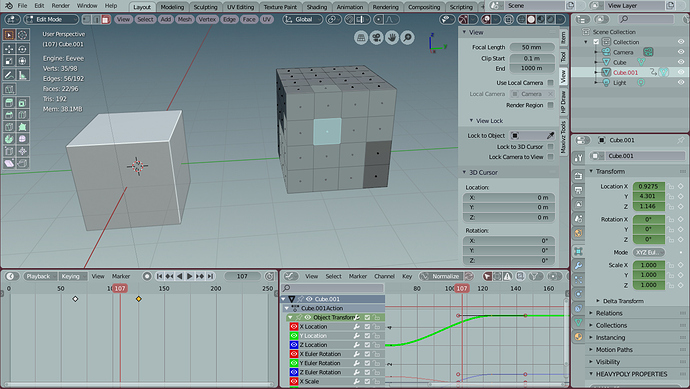This screenshot has height=389, width=690.
Task: Select the Inset Faces tool
Action: 22,103
